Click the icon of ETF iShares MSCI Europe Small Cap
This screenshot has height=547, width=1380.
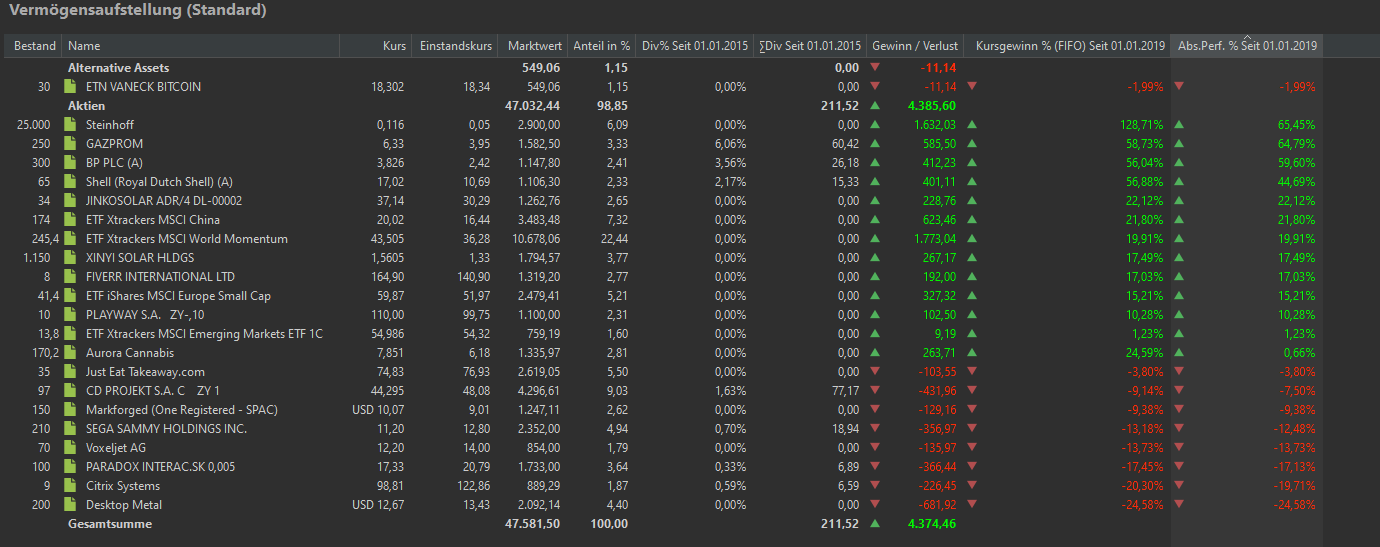(x=70, y=296)
